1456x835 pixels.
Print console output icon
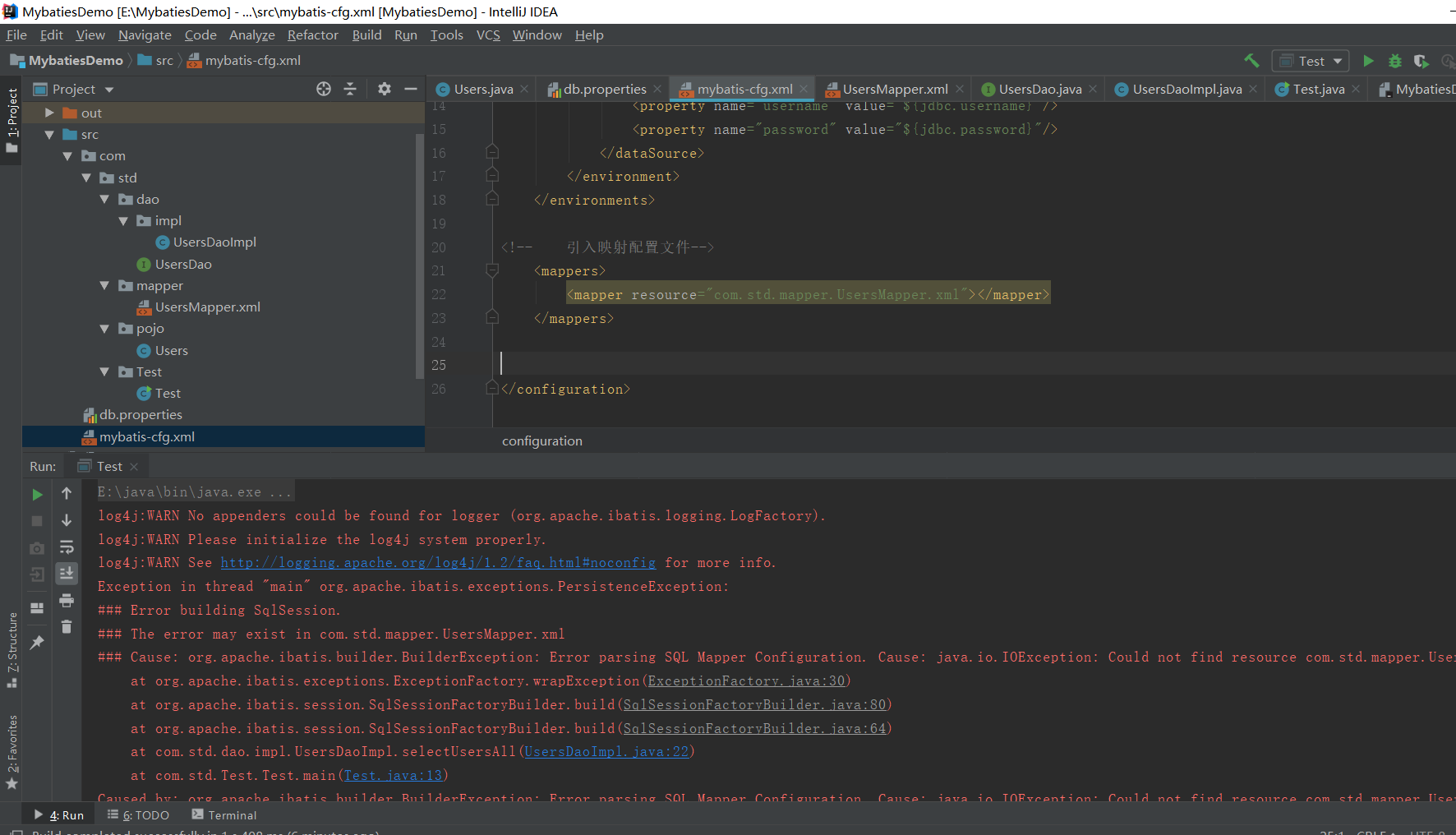coord(67,600)
